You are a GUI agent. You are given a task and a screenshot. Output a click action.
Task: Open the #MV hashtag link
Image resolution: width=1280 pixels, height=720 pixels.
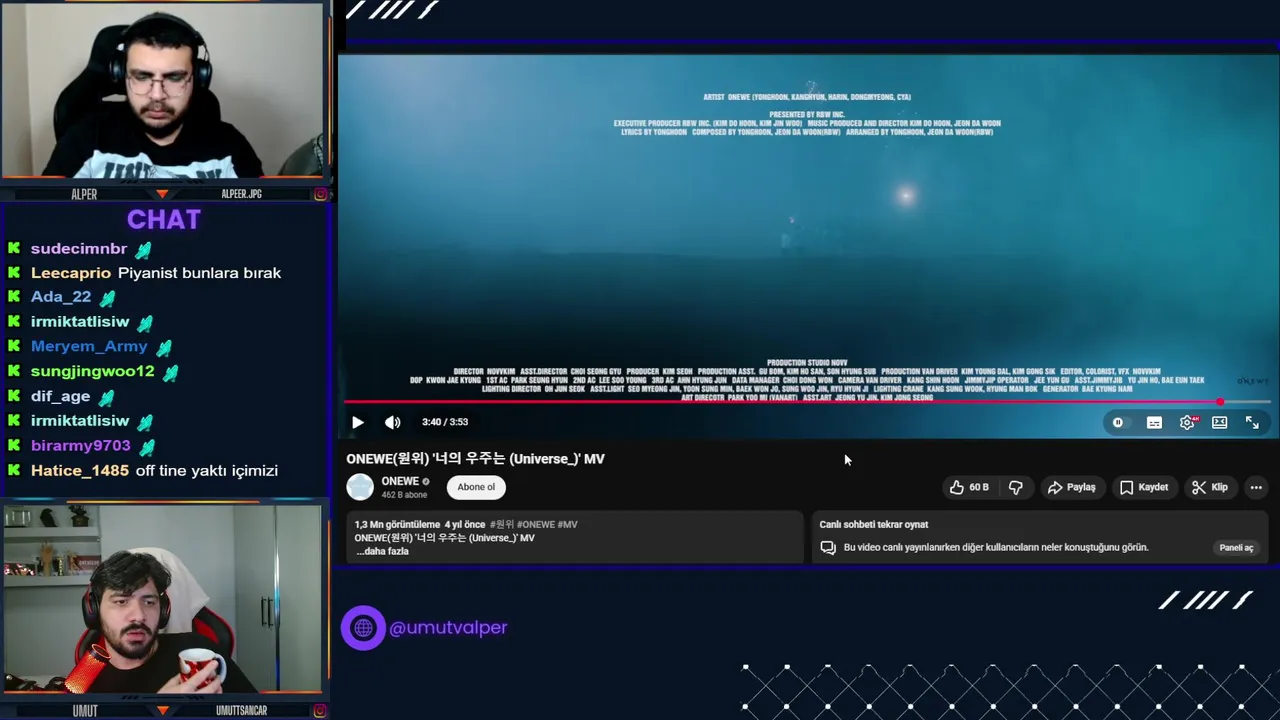coord(568,524)
